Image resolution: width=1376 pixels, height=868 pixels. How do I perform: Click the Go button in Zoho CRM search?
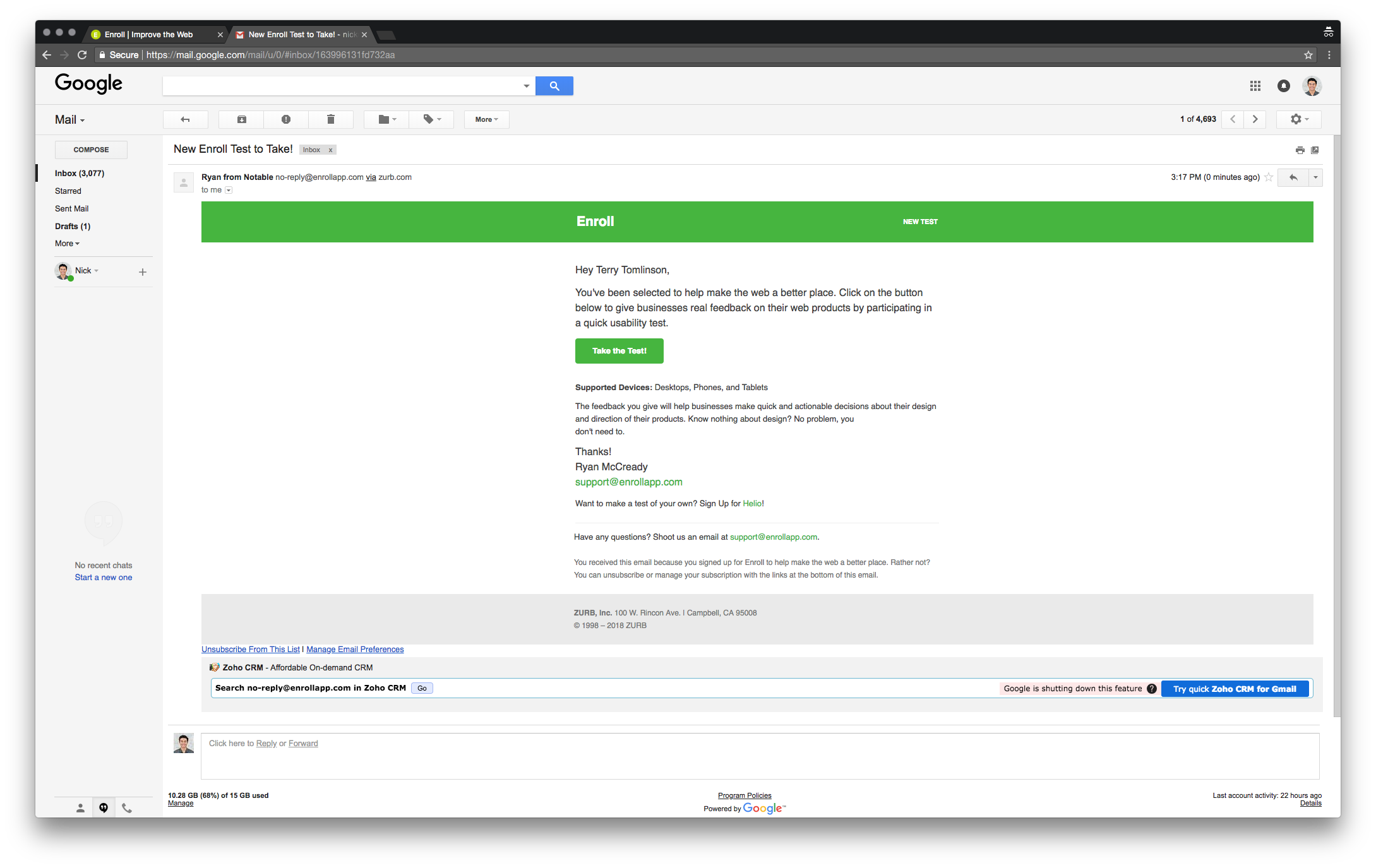click(x=422, y=689)
